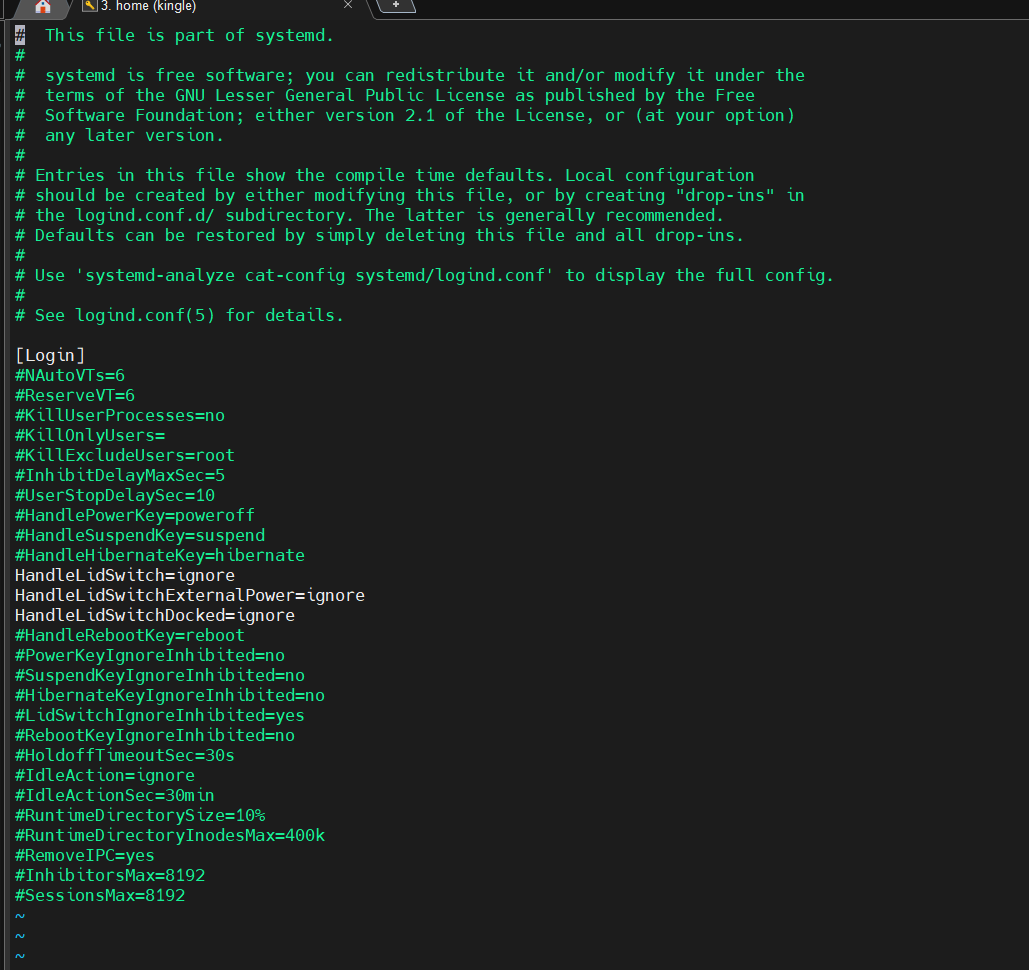Click '#RebootKeyIgnoreInhibited=no' line

[x=155, y=736]
